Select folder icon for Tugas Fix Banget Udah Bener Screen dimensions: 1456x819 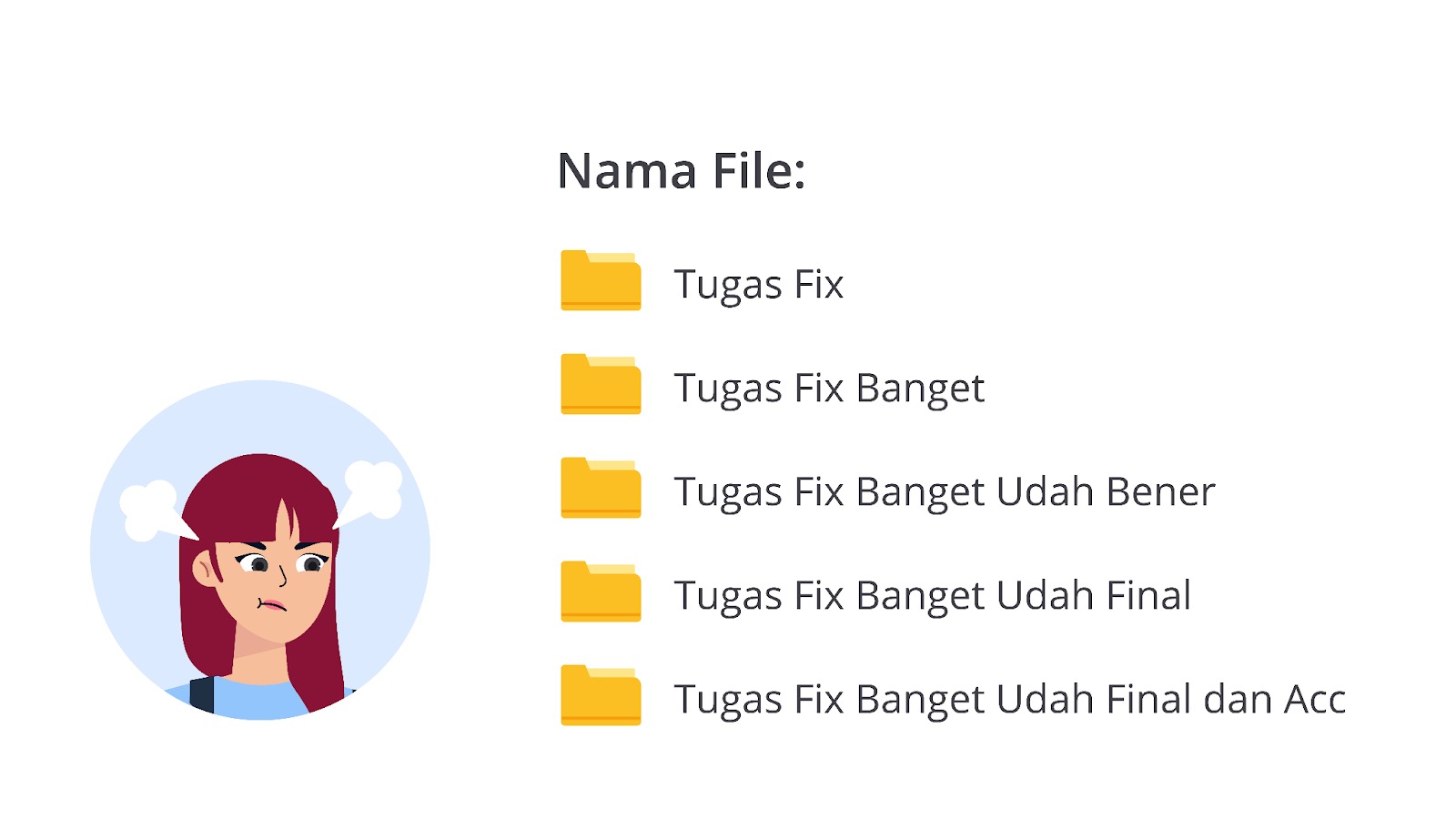click(x=601, y=488)
